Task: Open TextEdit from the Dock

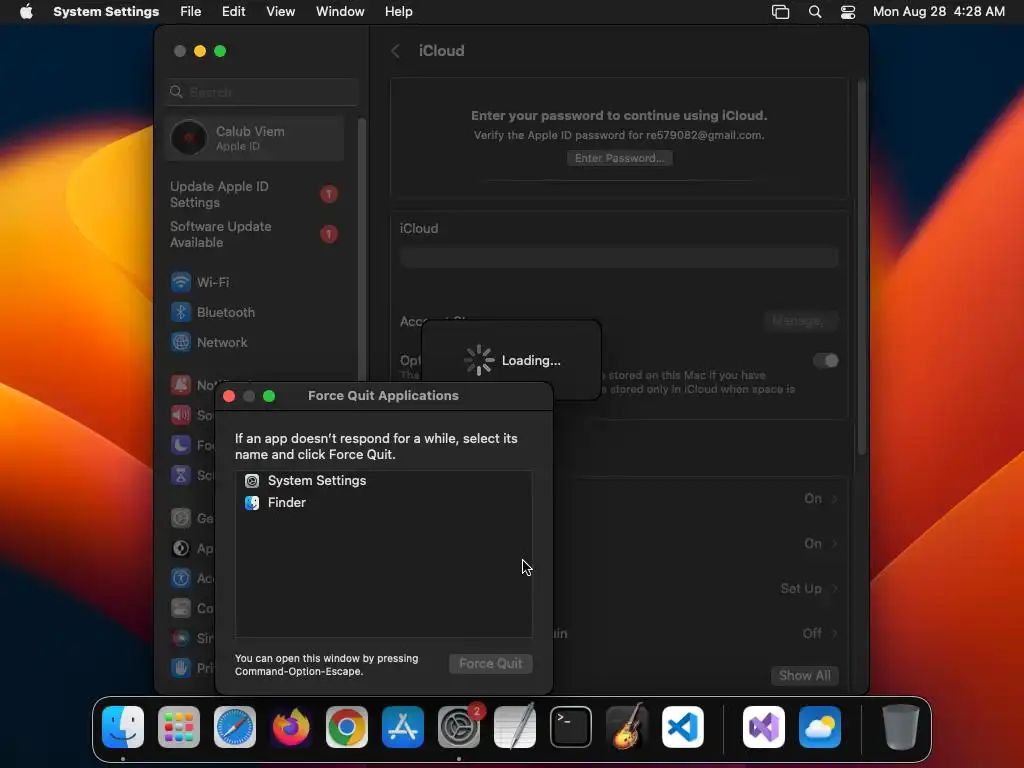Action: tap(515, 727)
